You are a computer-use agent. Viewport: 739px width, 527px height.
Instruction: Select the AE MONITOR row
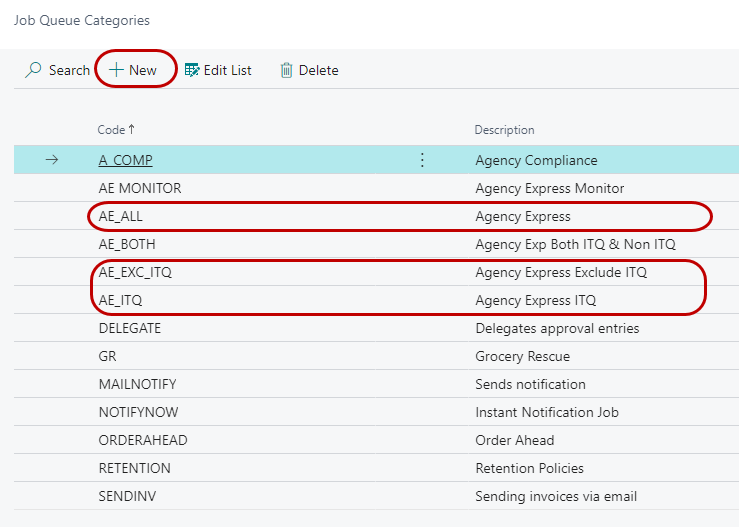(x=139, y=188)
